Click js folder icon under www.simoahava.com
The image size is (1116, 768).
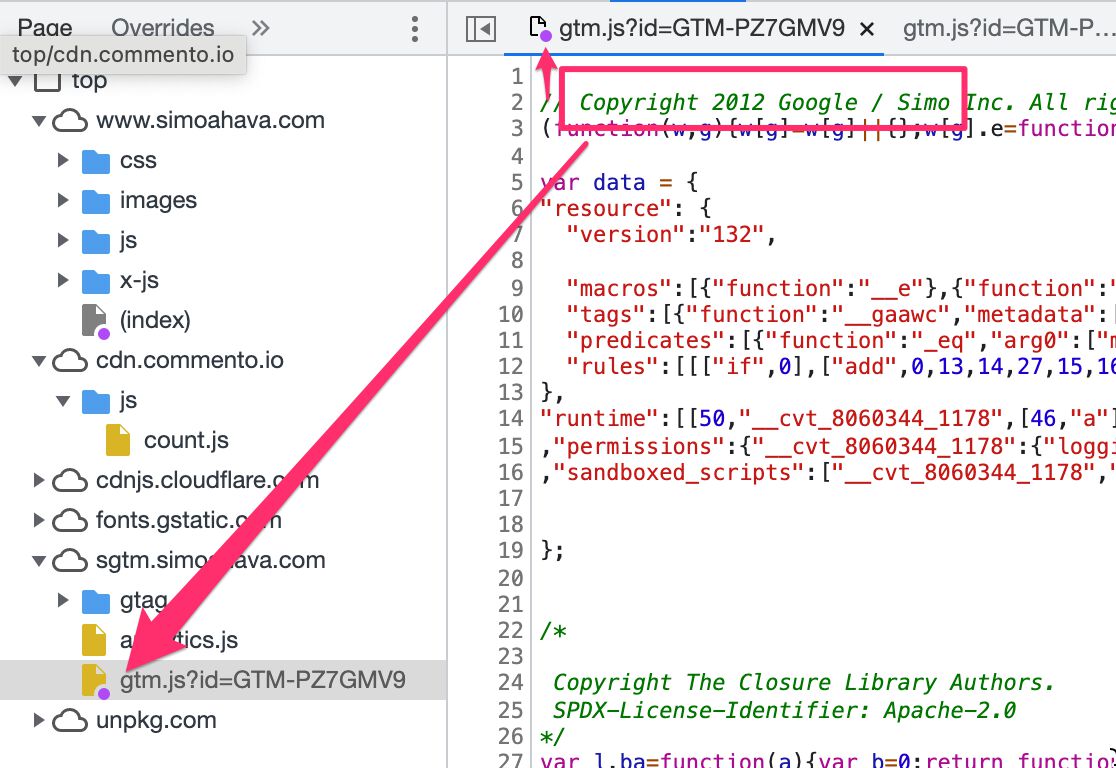coord(95,241)
